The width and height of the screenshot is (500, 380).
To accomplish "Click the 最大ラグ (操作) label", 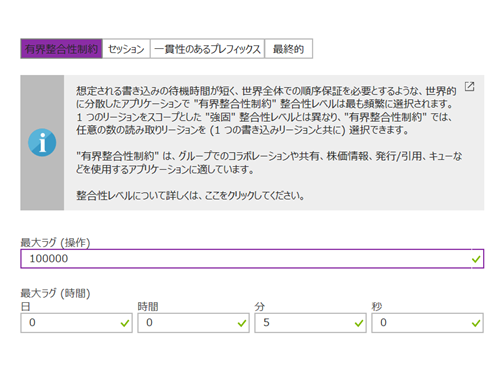I will 55,242.
